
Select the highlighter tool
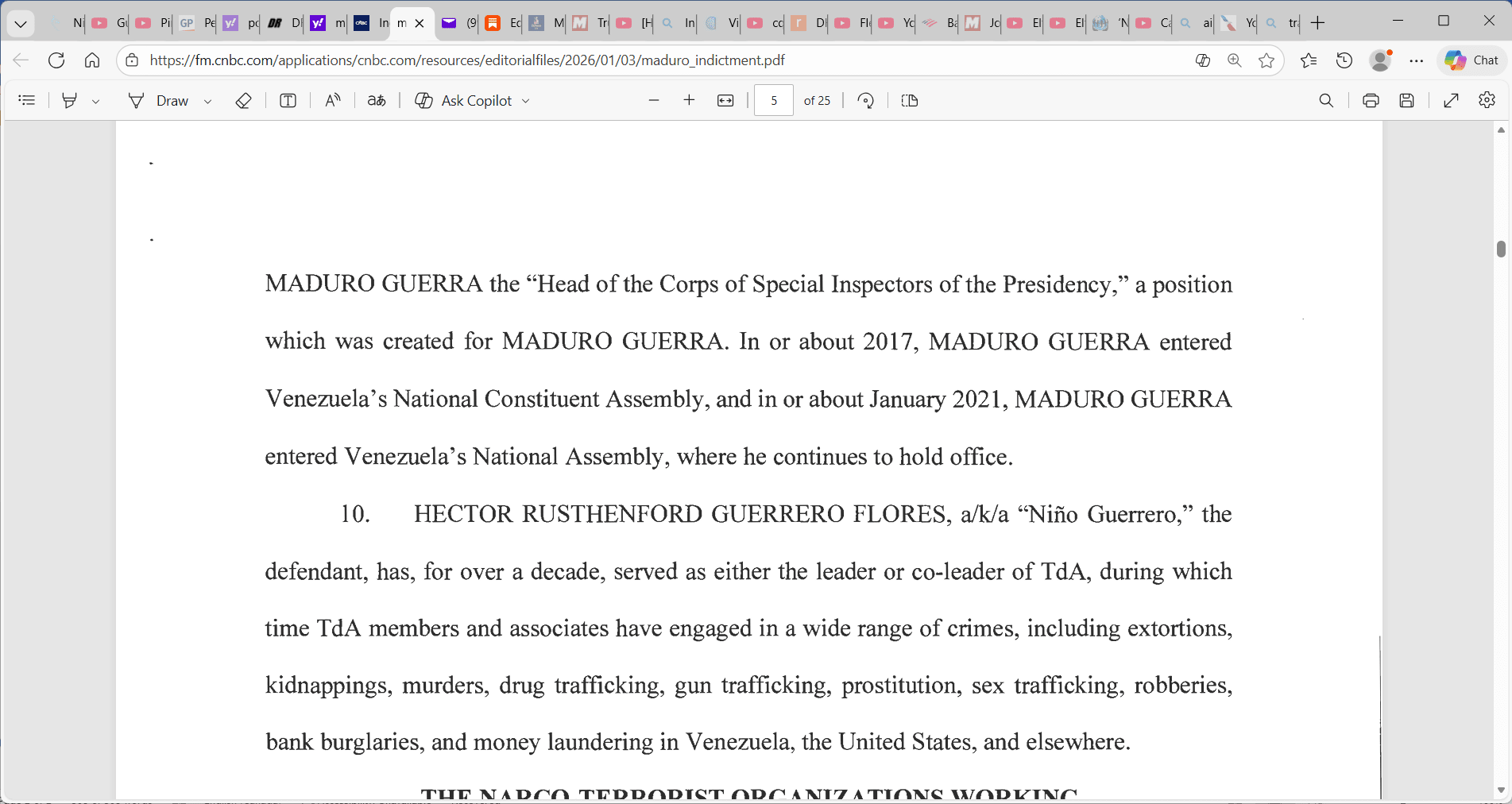(x=70, y=100)
